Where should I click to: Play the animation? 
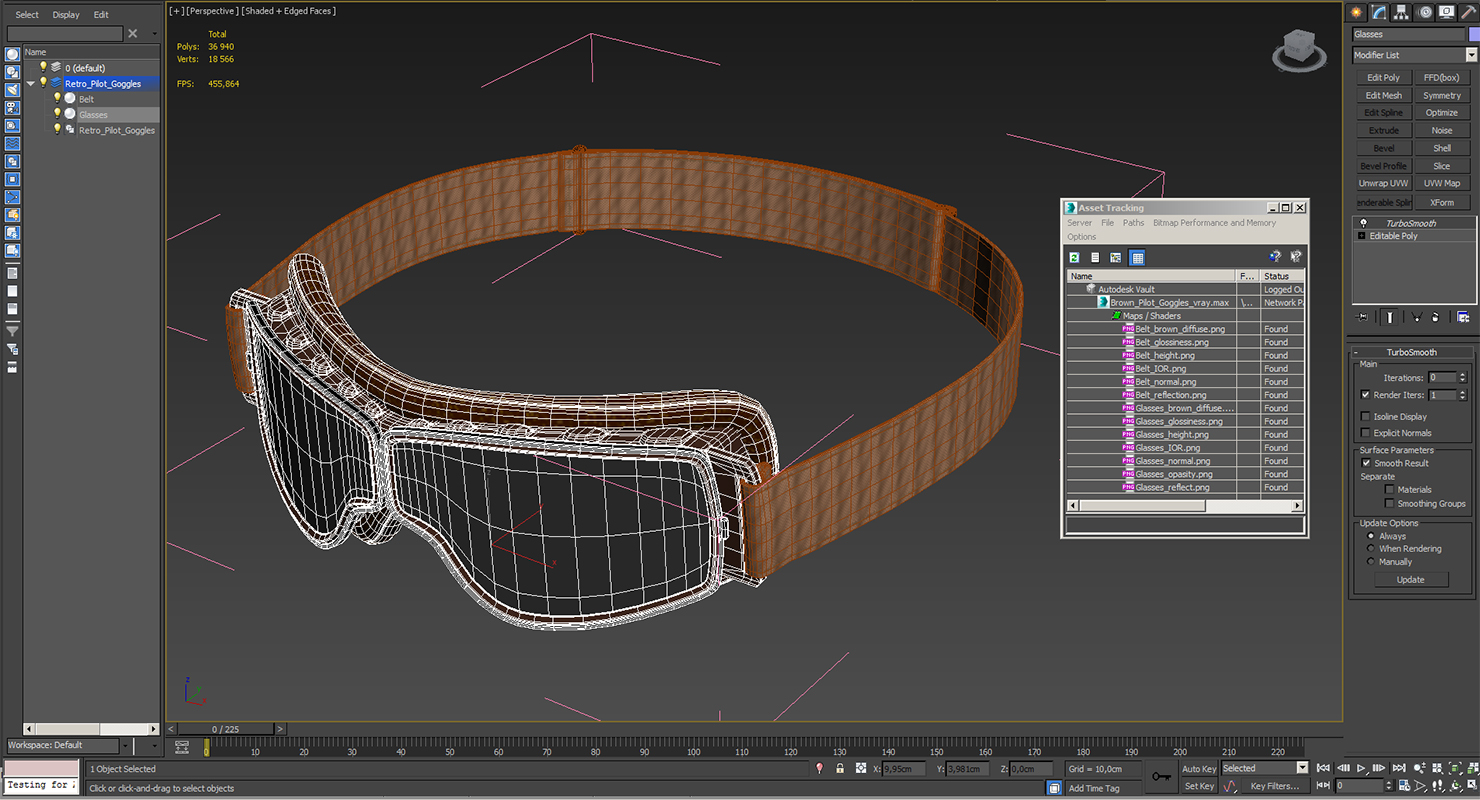[1361, 768]
